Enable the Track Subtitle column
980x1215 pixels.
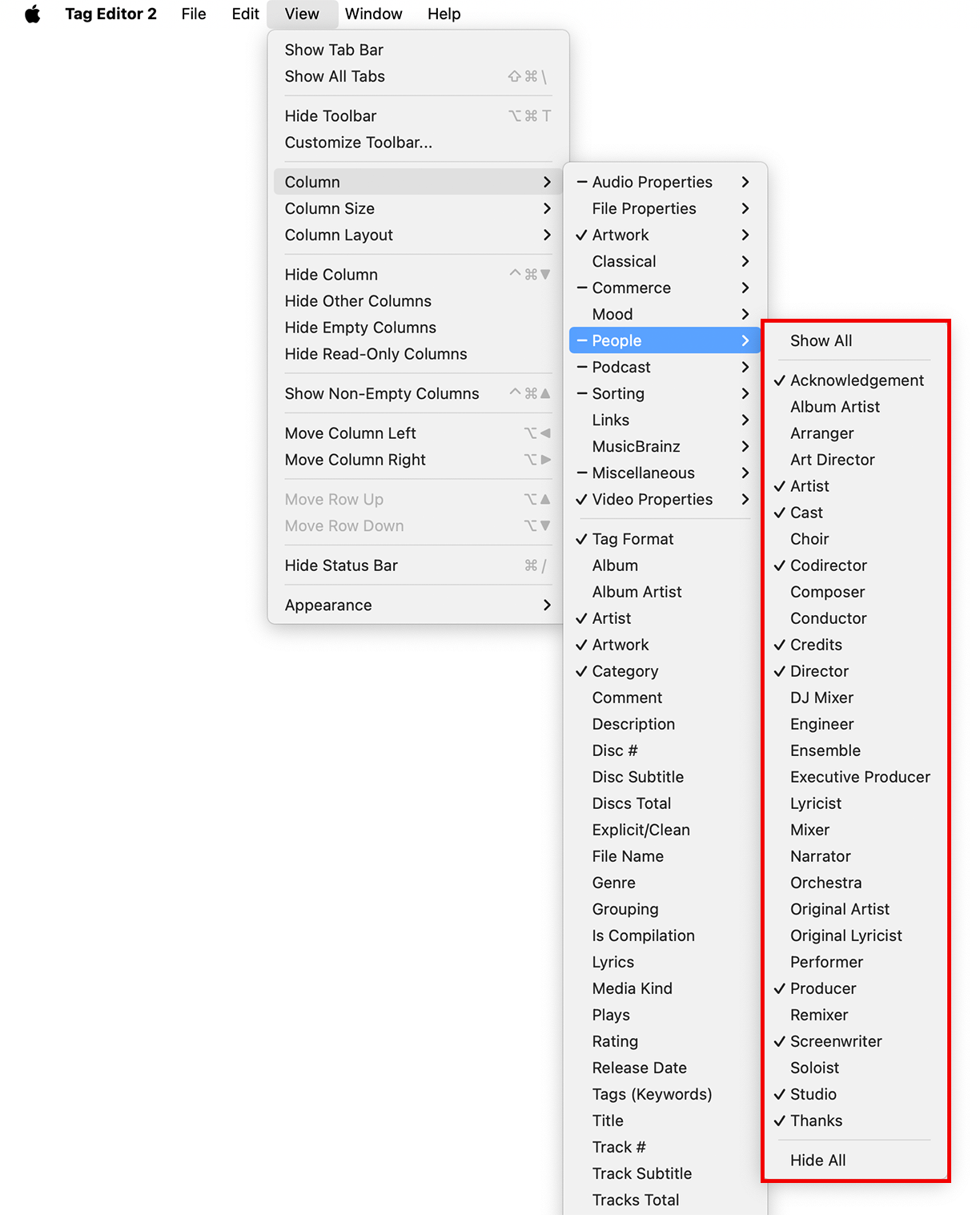(x=665, y=1173)
